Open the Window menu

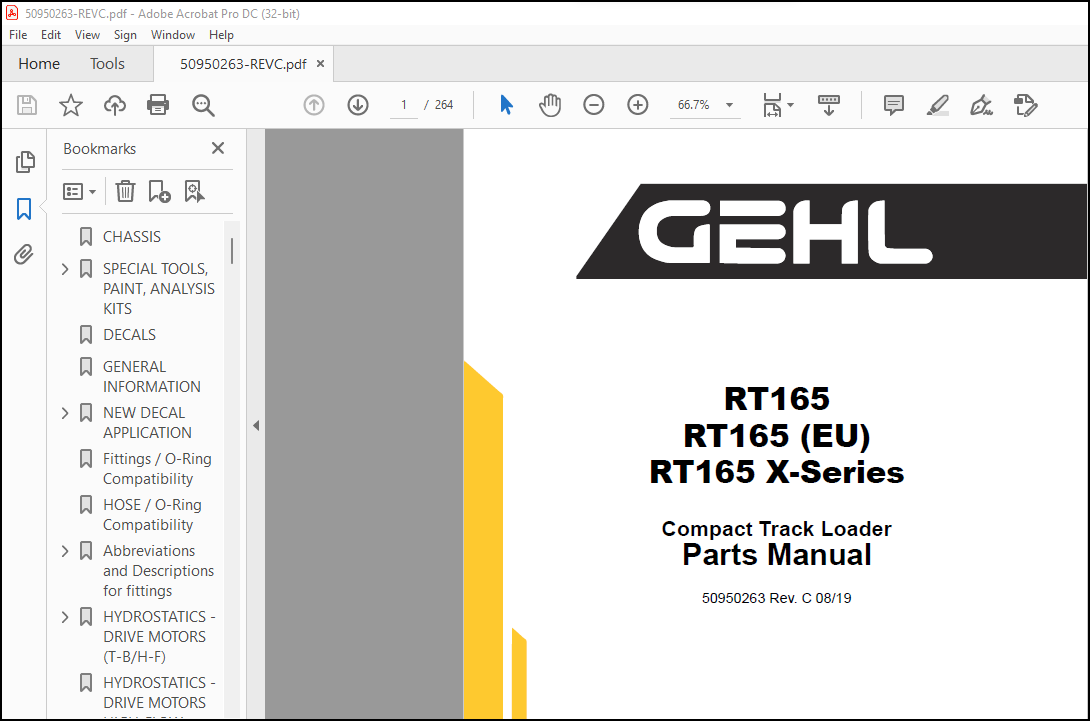click(x=172, y=35)
